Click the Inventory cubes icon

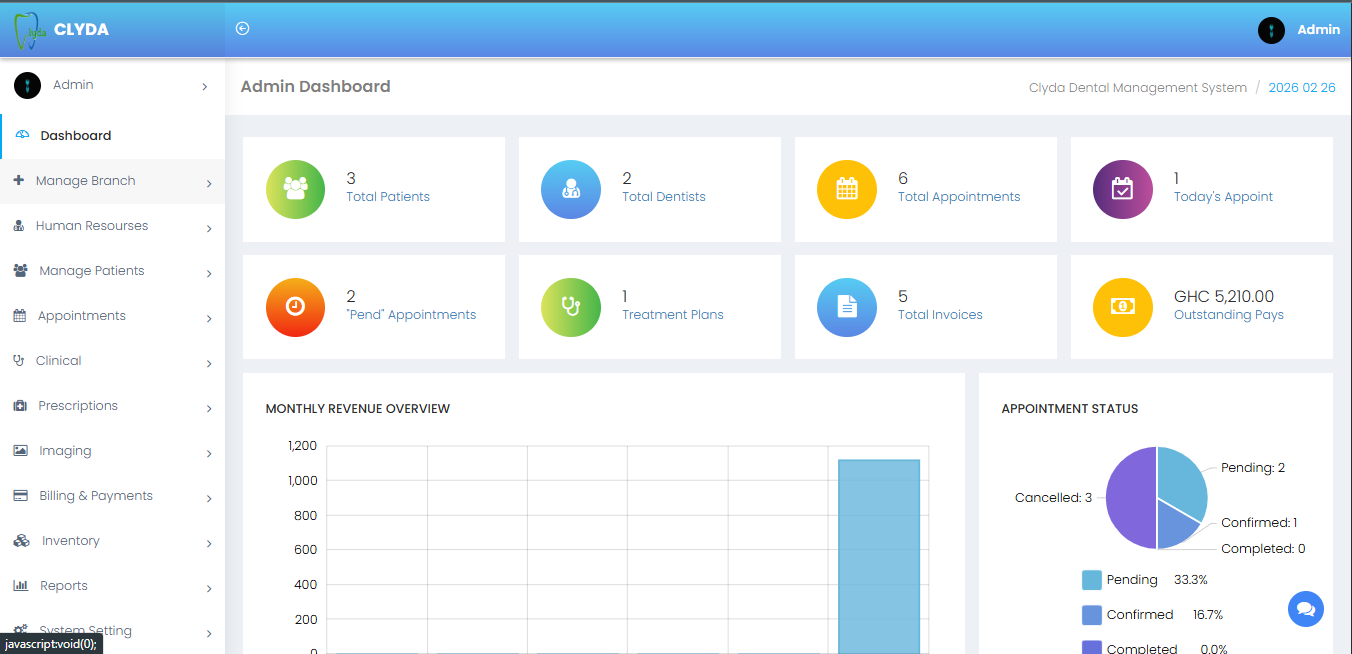click(x=22, y=541)
